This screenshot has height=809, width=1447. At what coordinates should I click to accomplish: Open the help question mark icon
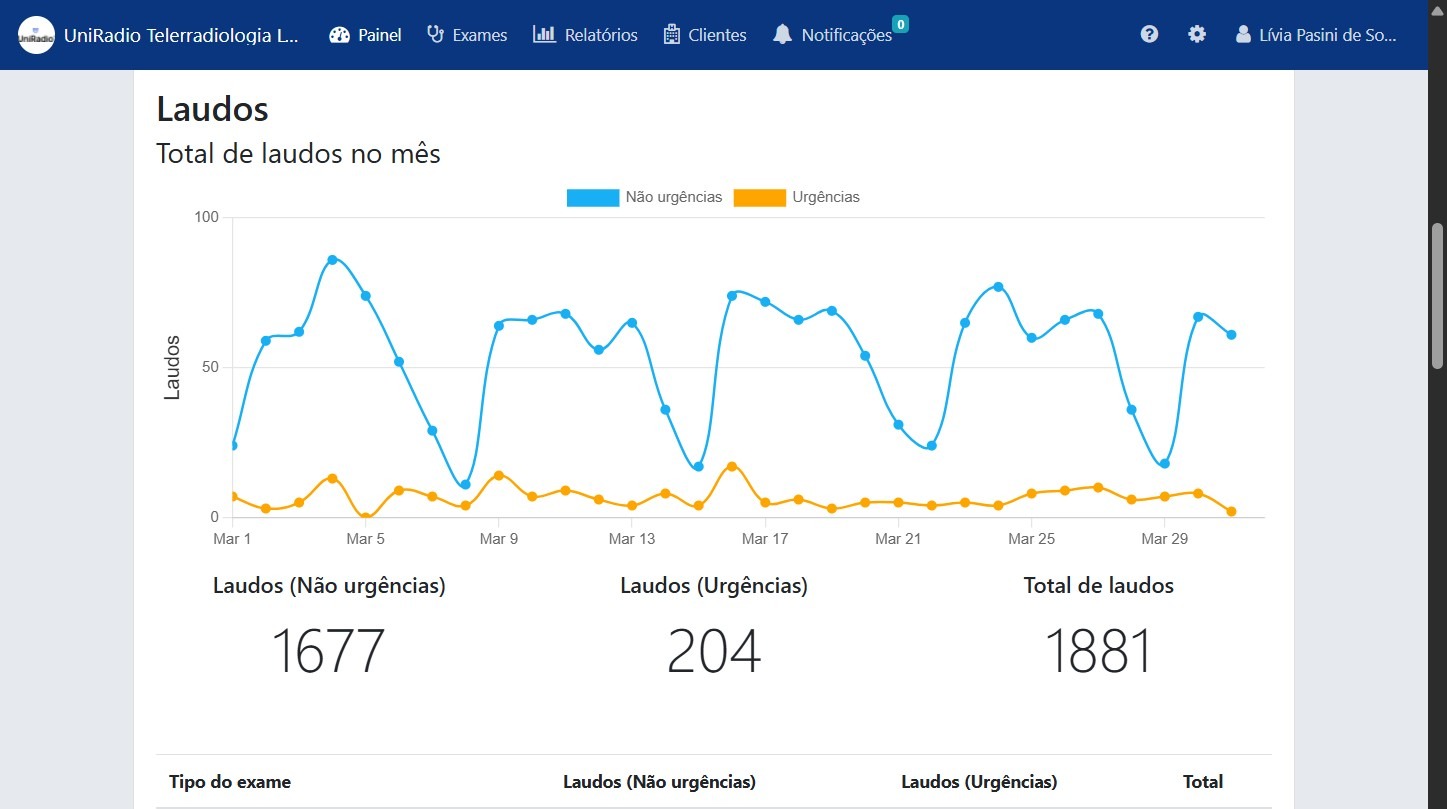(x=1148, y=34)
